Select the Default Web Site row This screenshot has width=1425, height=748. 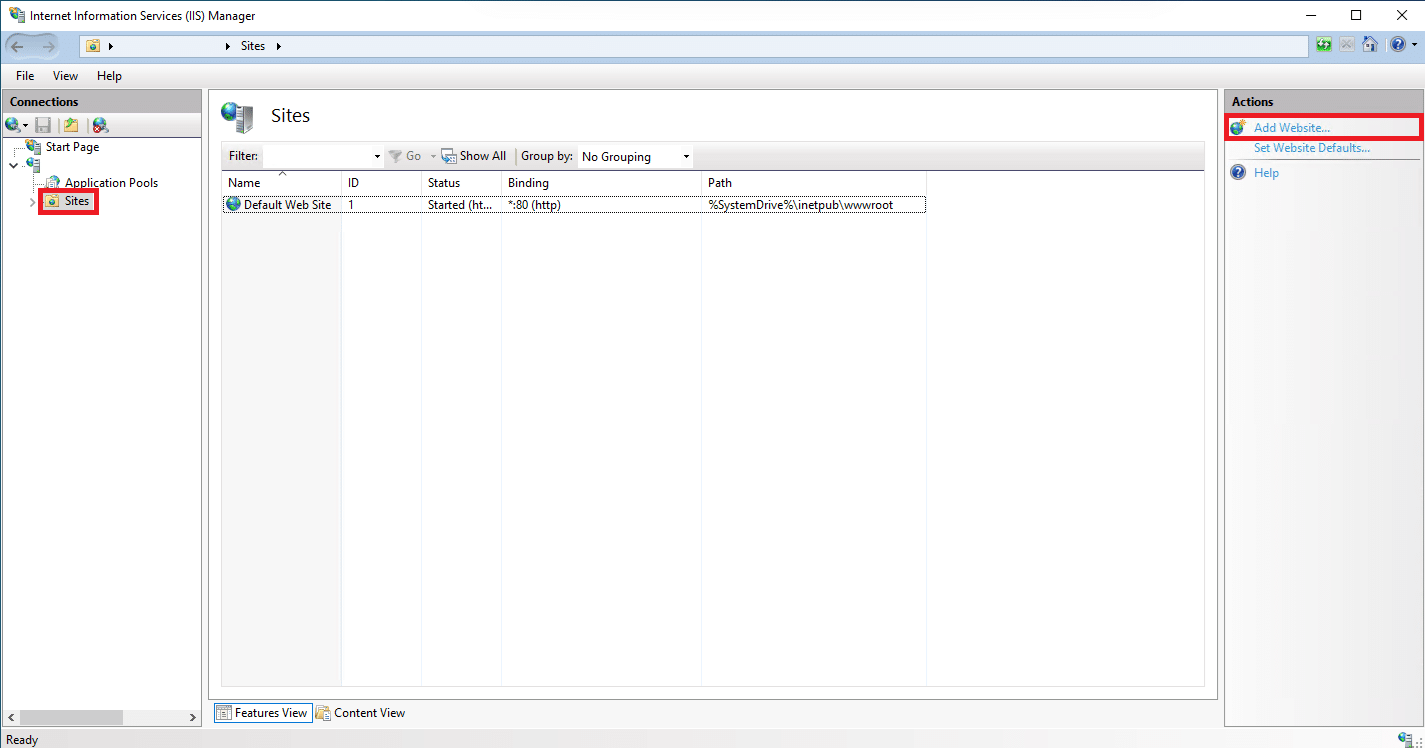pos(573,204)
